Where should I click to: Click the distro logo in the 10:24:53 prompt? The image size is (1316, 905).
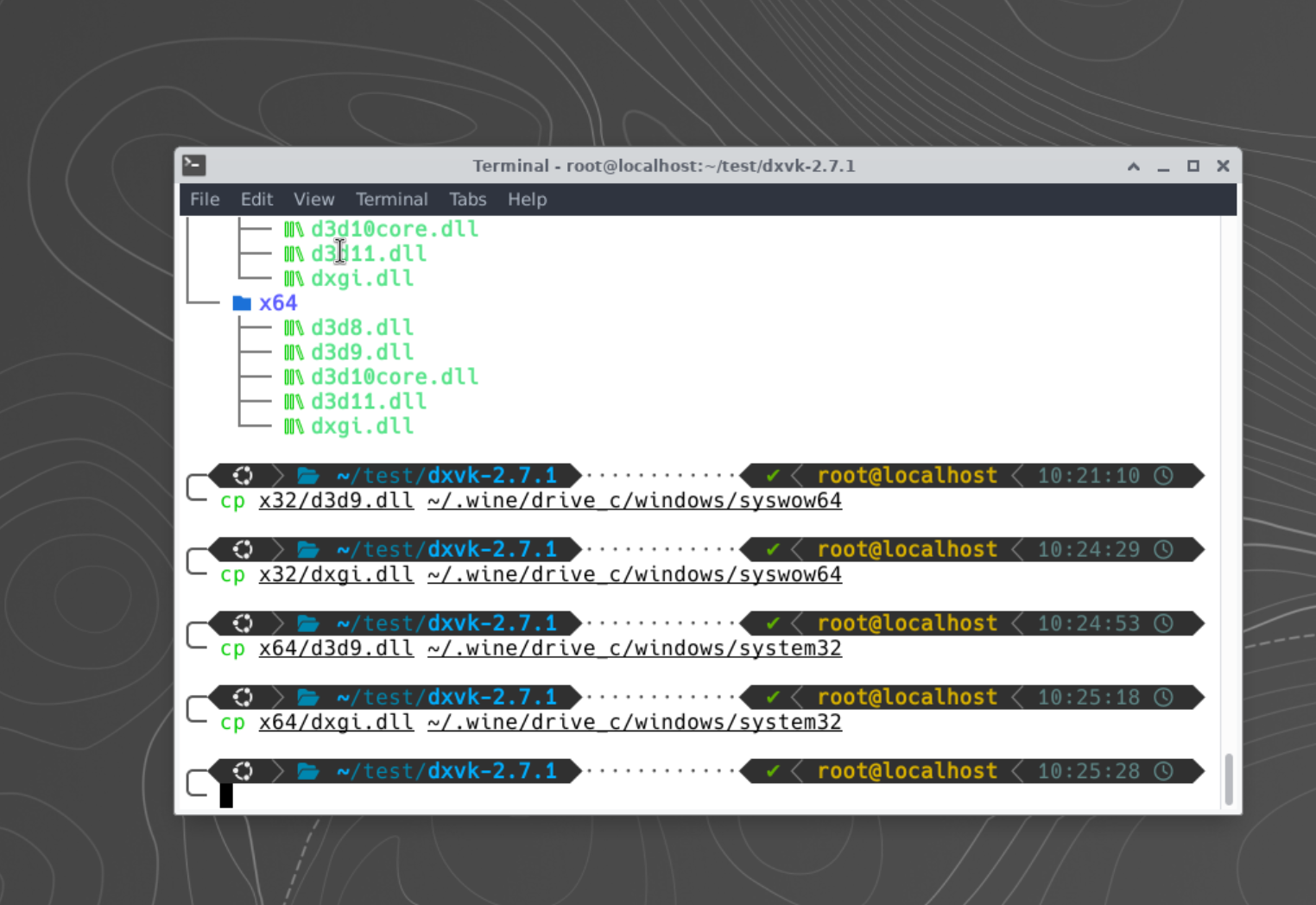(x=244, y=623)
